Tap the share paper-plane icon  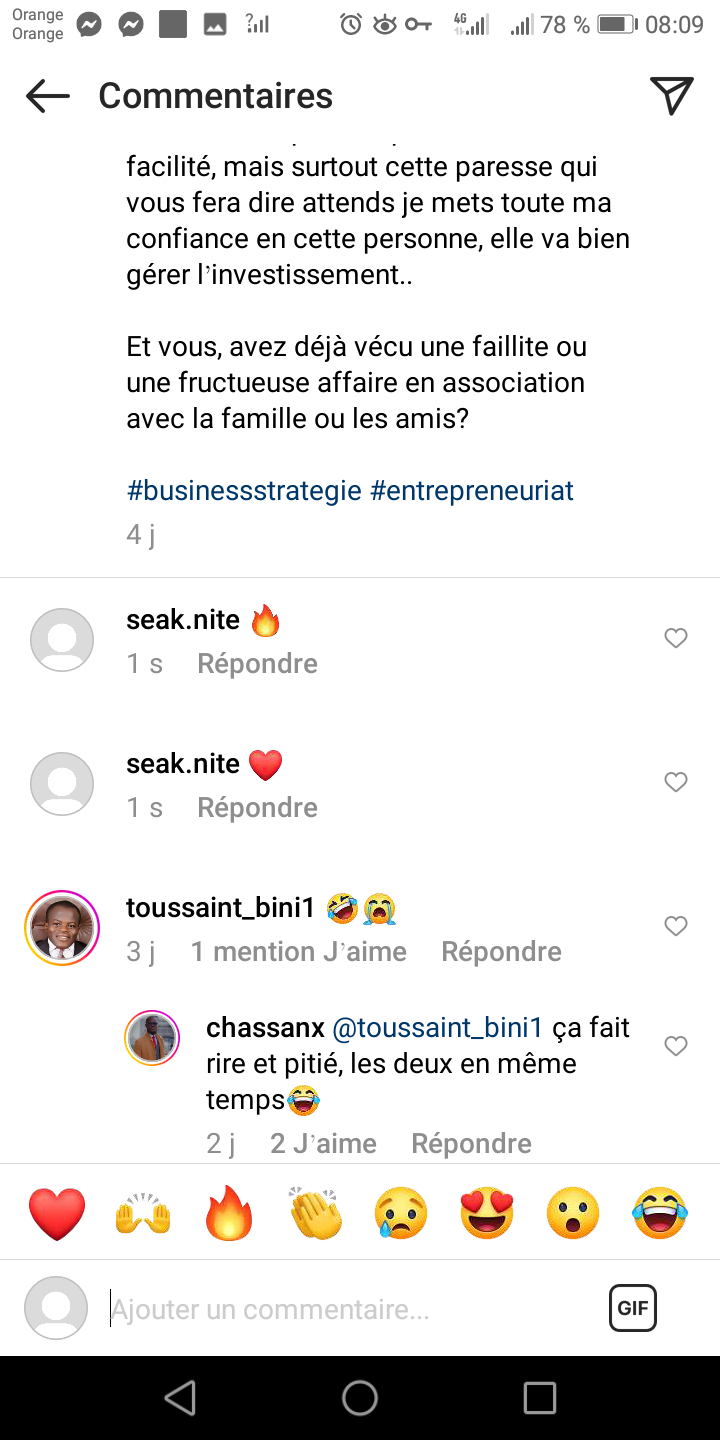[x=672, y=95]
